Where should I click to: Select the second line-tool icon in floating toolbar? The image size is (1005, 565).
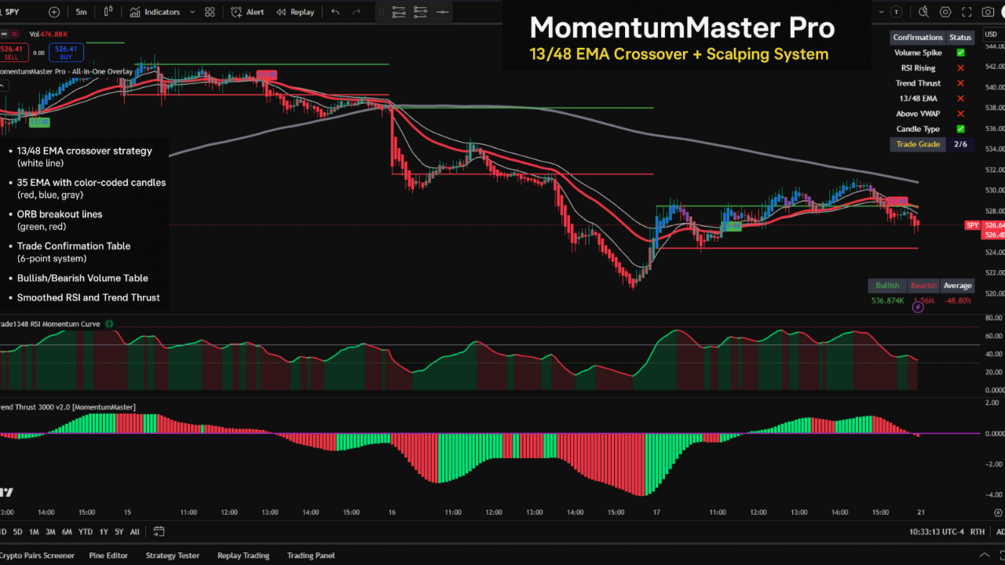pyautogui.click(x=420, y=12)
